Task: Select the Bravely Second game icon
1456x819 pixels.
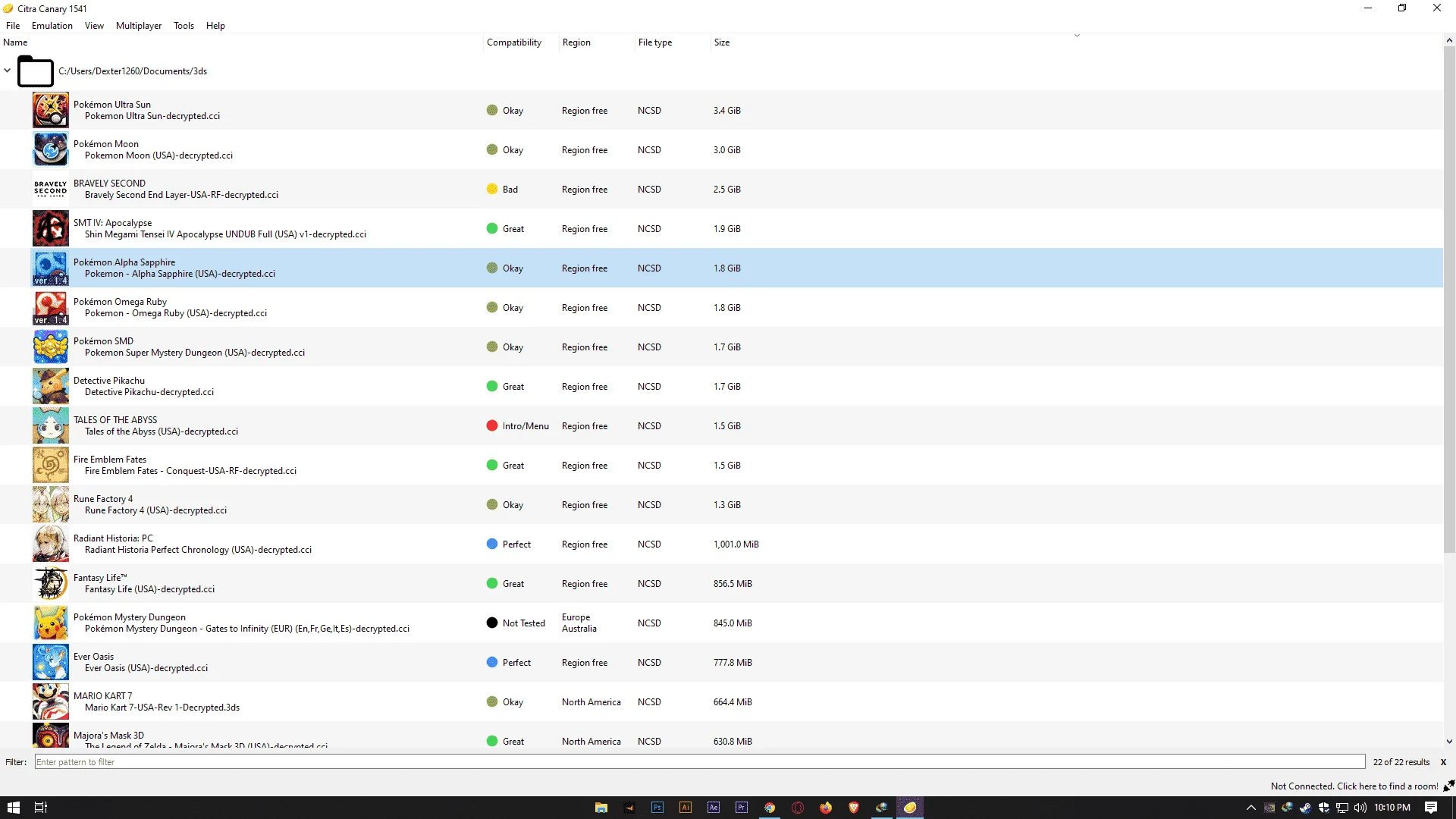Action: tap(50, 189)
